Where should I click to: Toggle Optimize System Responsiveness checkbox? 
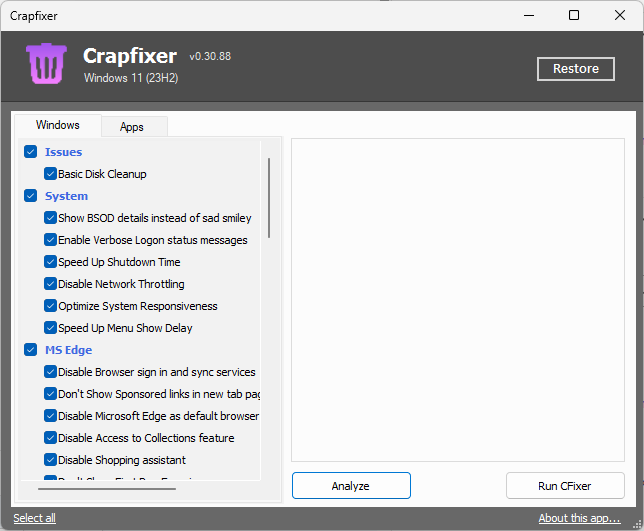[50, 306]
